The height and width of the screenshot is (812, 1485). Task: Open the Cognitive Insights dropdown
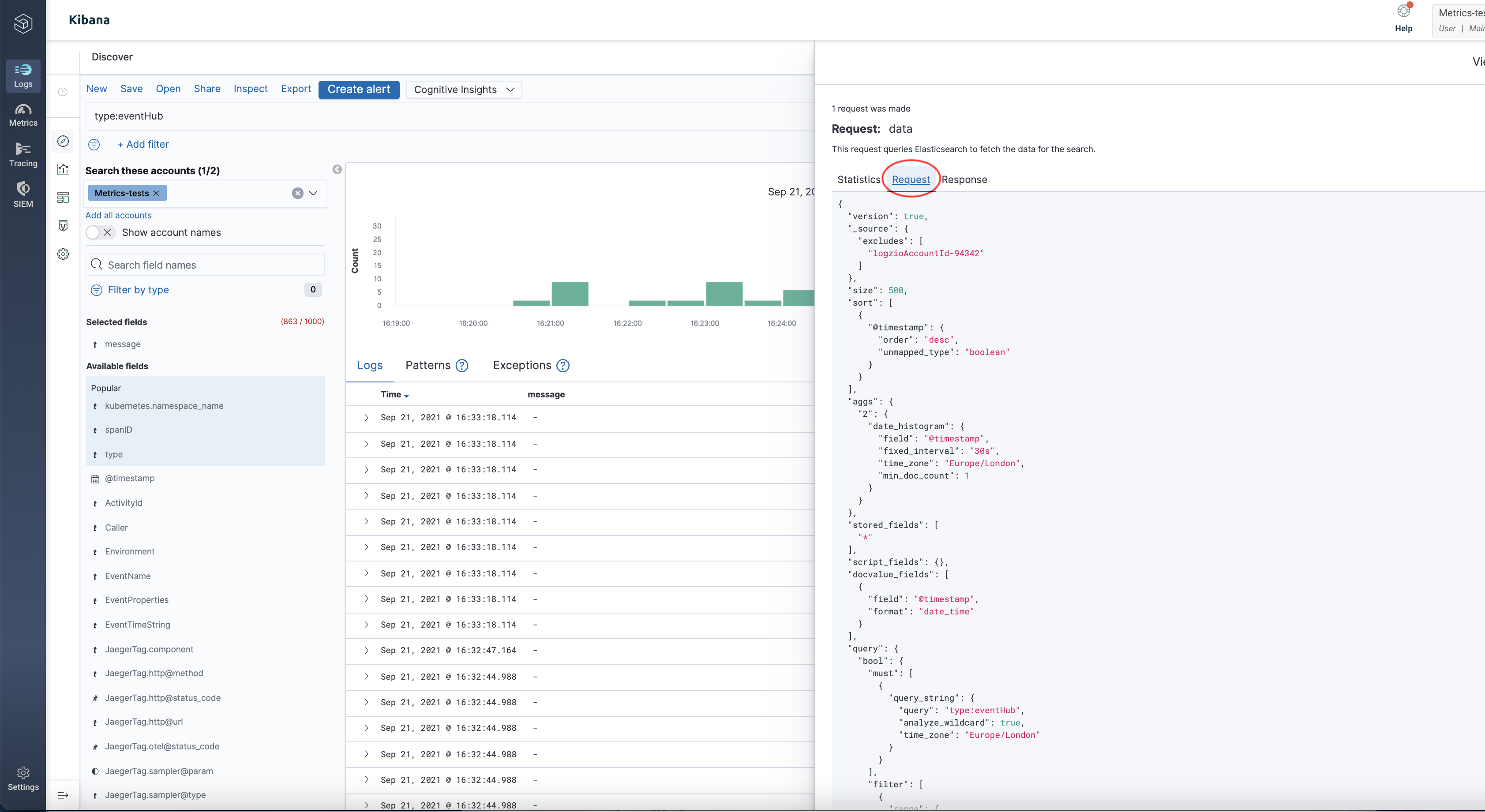pos(464,90)
